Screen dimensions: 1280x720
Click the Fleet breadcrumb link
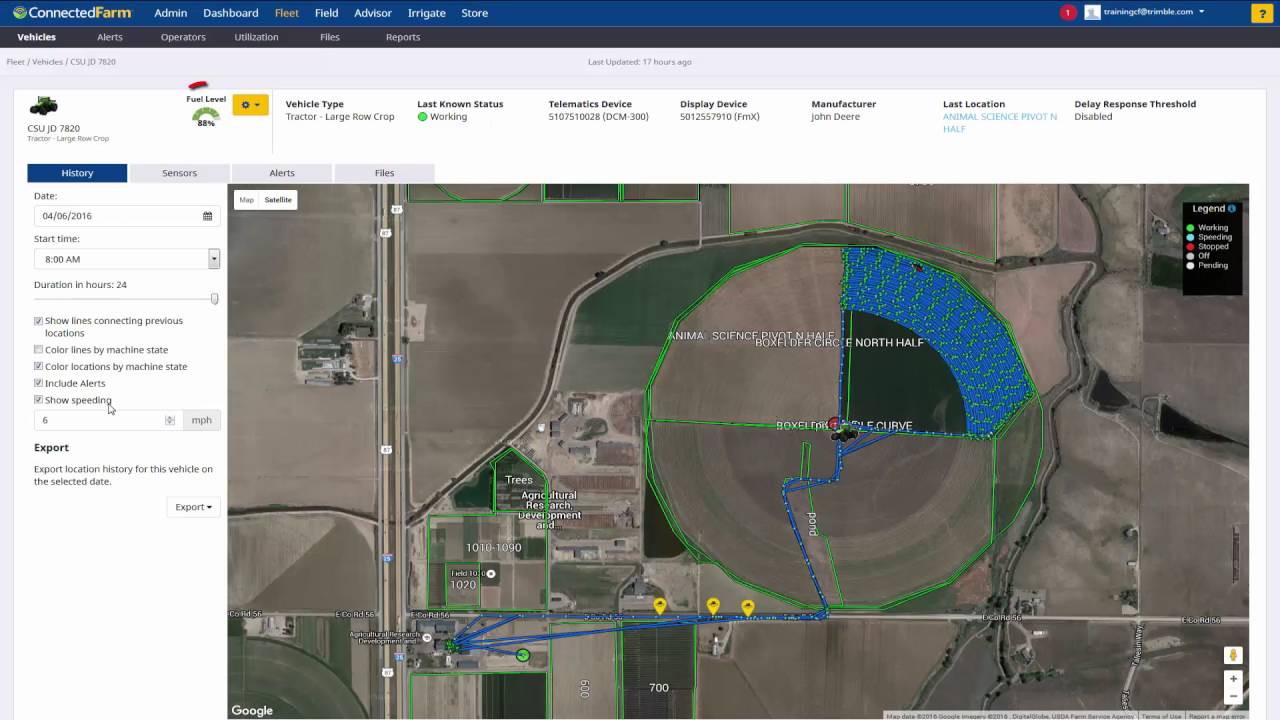click(x=15, y=62)
